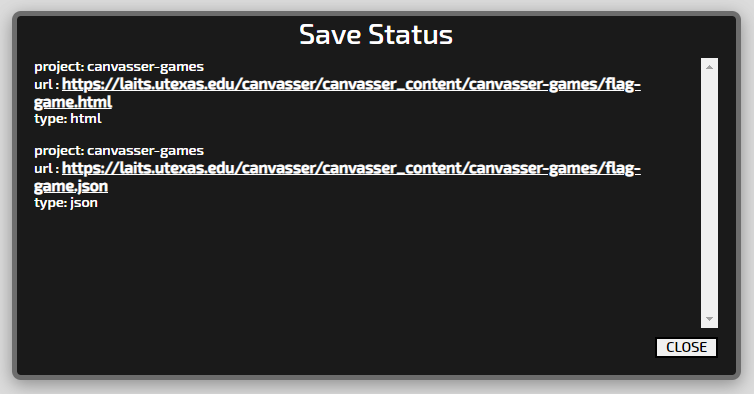Click 'canvasser-games' project name in html entry
Viewport: 754px width, 394px height.
[146, 66]
